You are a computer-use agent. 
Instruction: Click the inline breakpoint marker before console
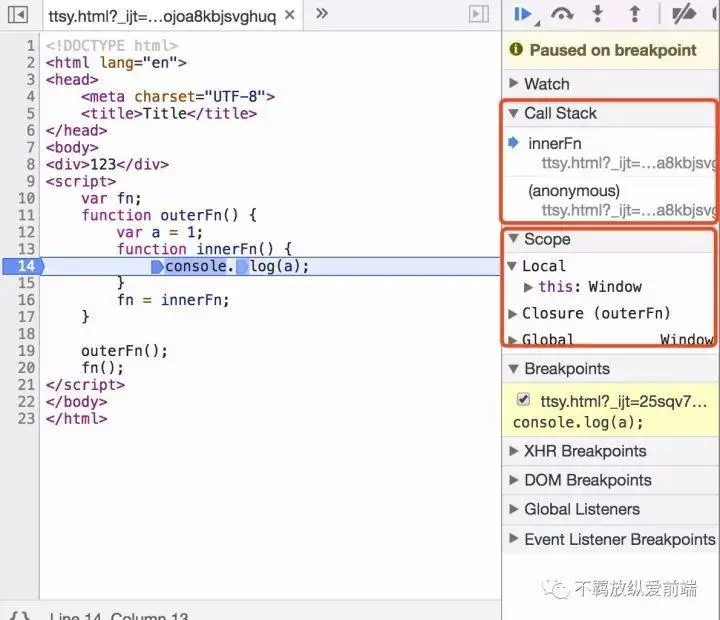click(x=157, y=266)
